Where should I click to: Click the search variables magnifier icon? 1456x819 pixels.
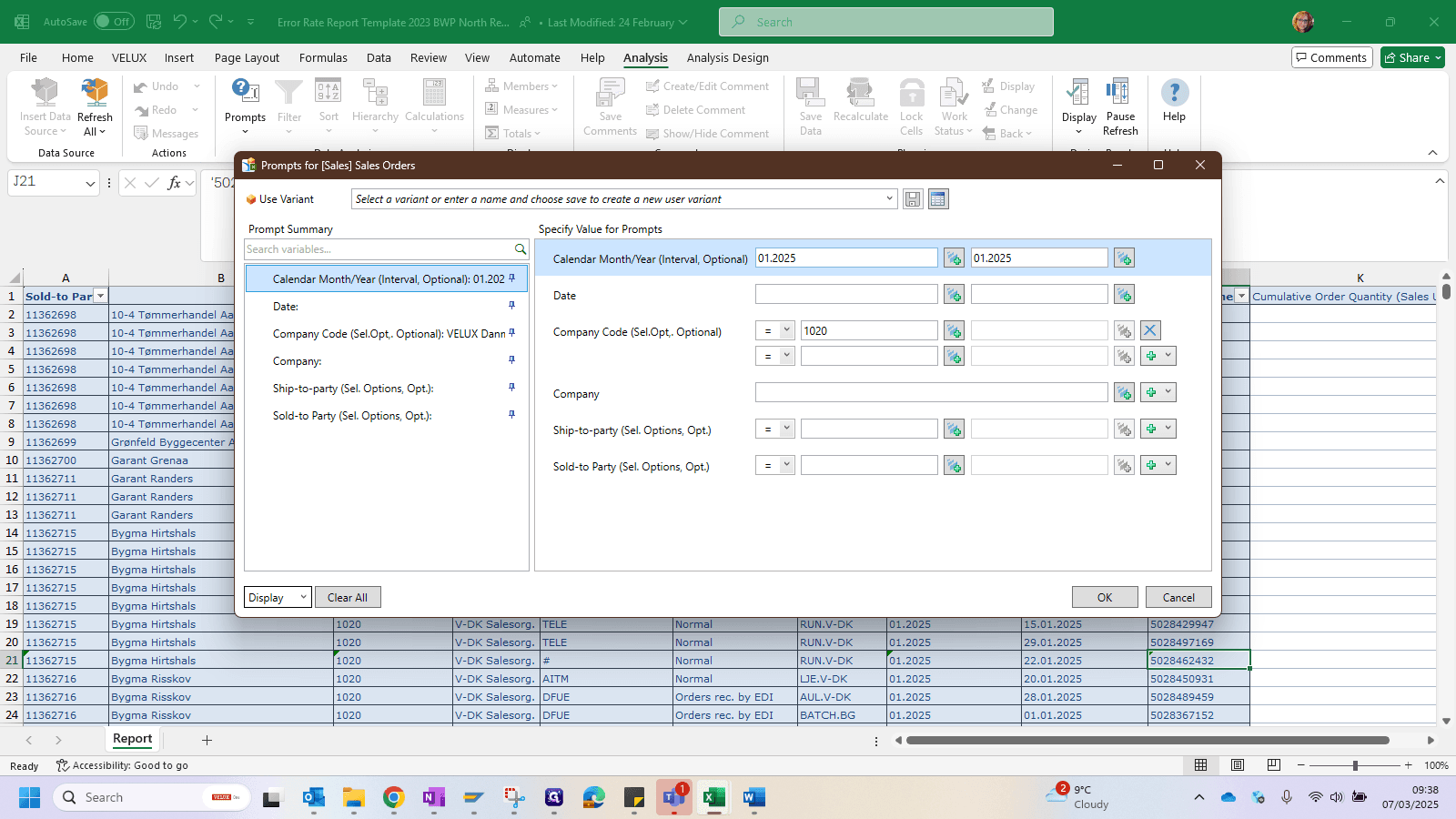[x=521, y=249]
